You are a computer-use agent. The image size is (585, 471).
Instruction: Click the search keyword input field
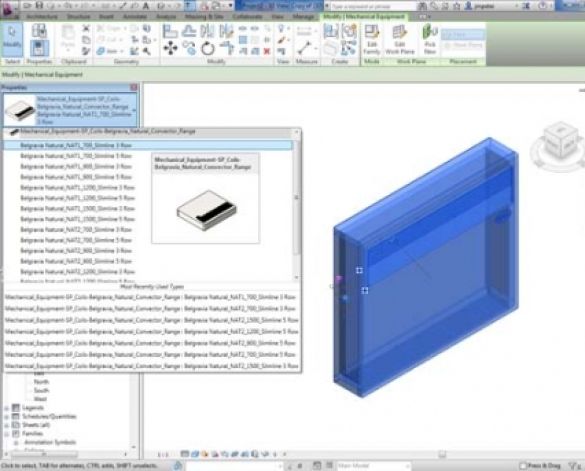[x=373, y=6]
